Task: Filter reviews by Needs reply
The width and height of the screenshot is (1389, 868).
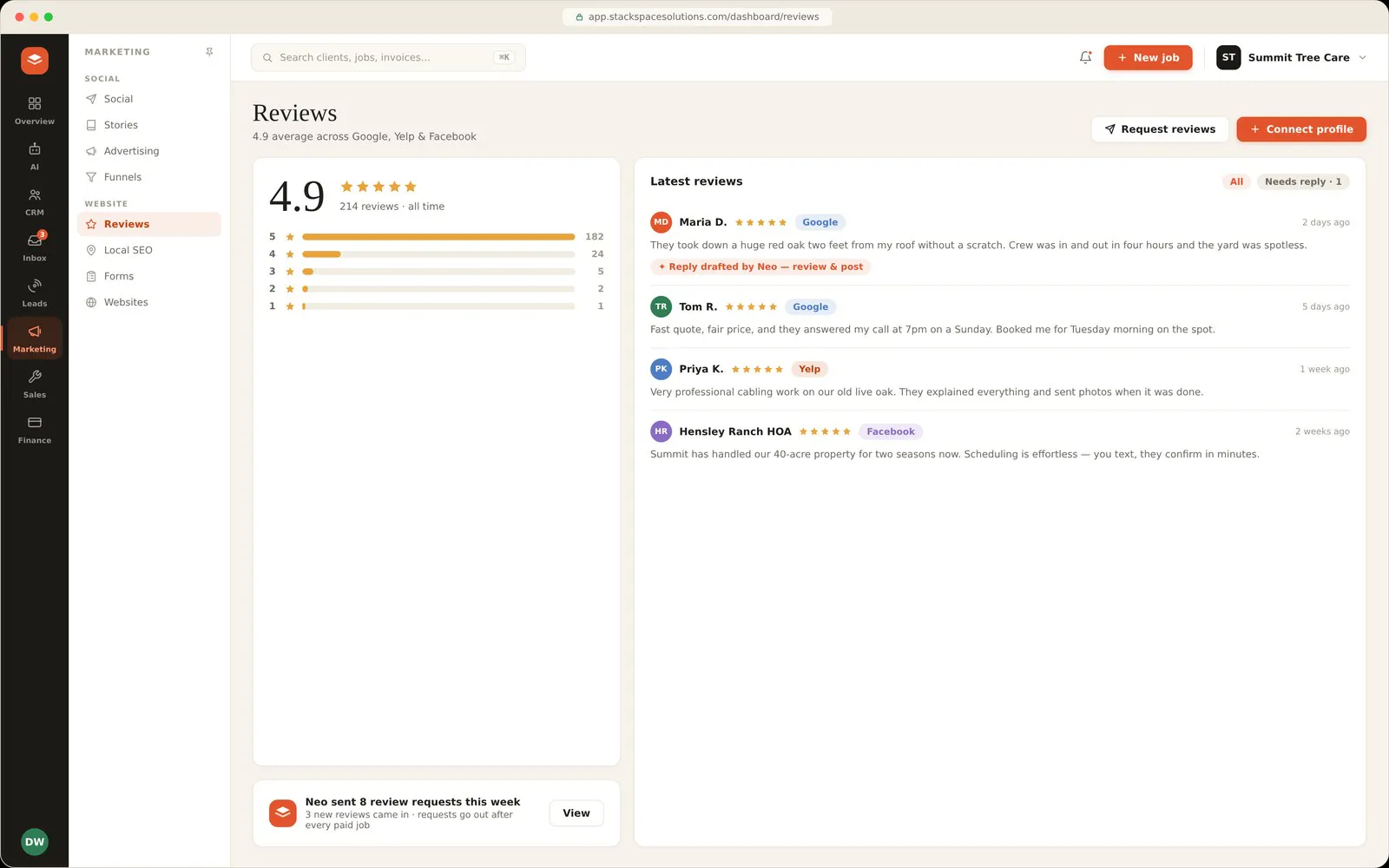Action: (x=1303, y=181)
